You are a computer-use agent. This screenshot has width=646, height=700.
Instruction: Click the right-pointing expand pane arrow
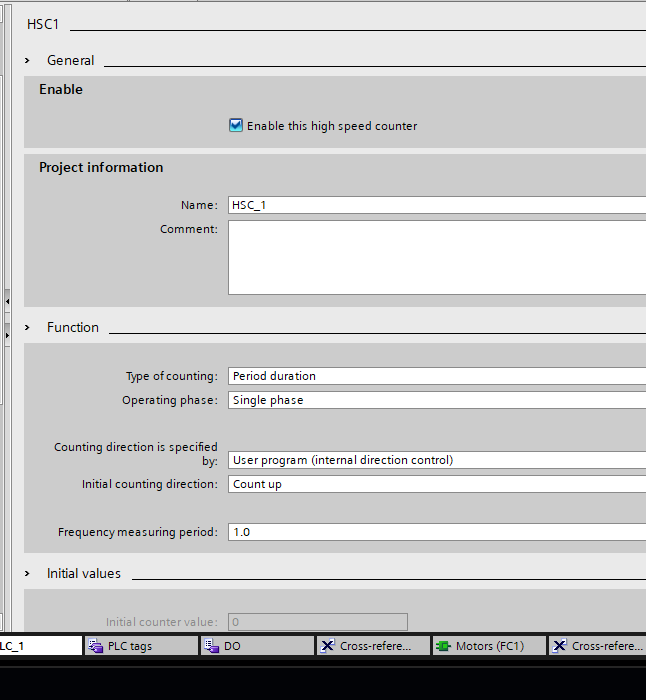pos(7,335)
